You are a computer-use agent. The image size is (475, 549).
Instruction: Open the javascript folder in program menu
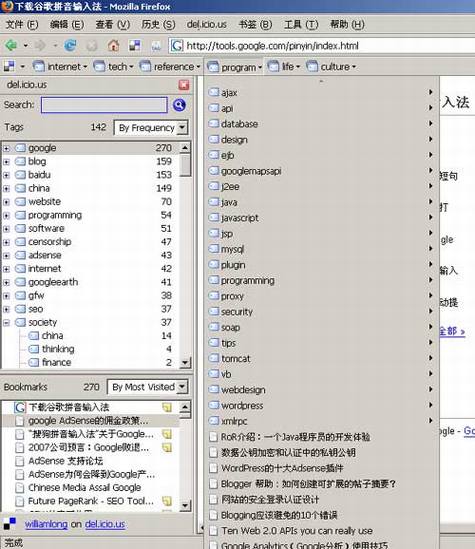pos(320,218)
